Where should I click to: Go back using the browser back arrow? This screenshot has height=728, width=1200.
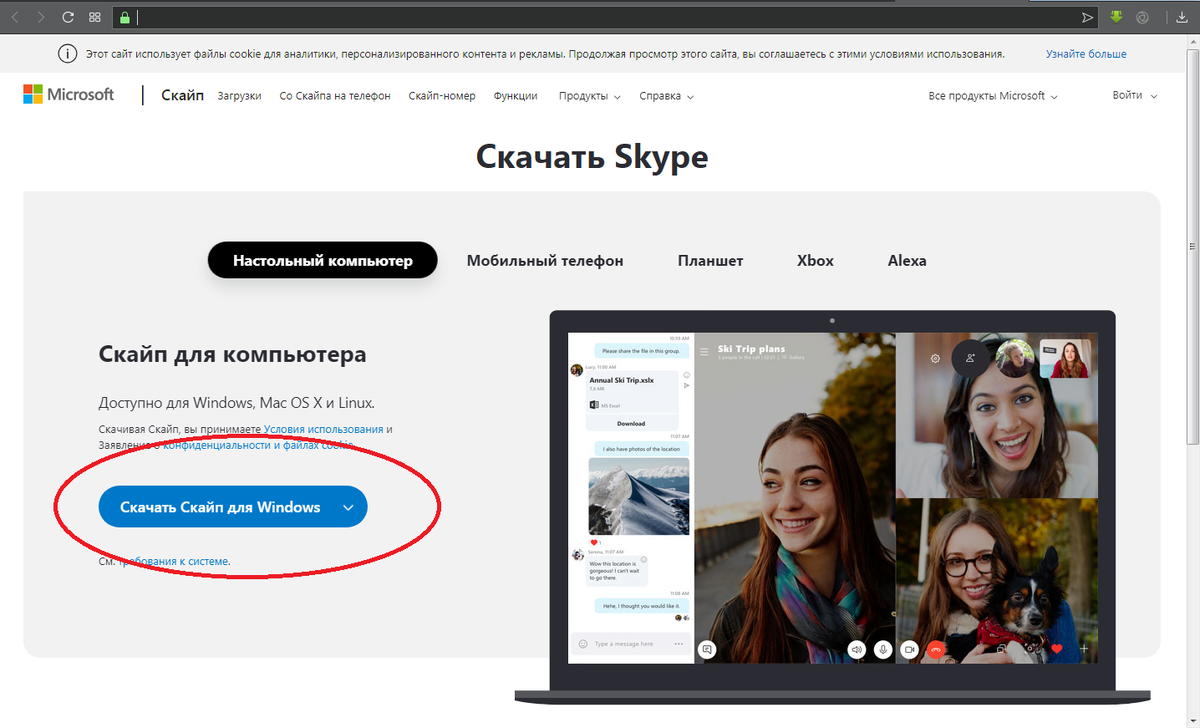(x=15, y=17)
